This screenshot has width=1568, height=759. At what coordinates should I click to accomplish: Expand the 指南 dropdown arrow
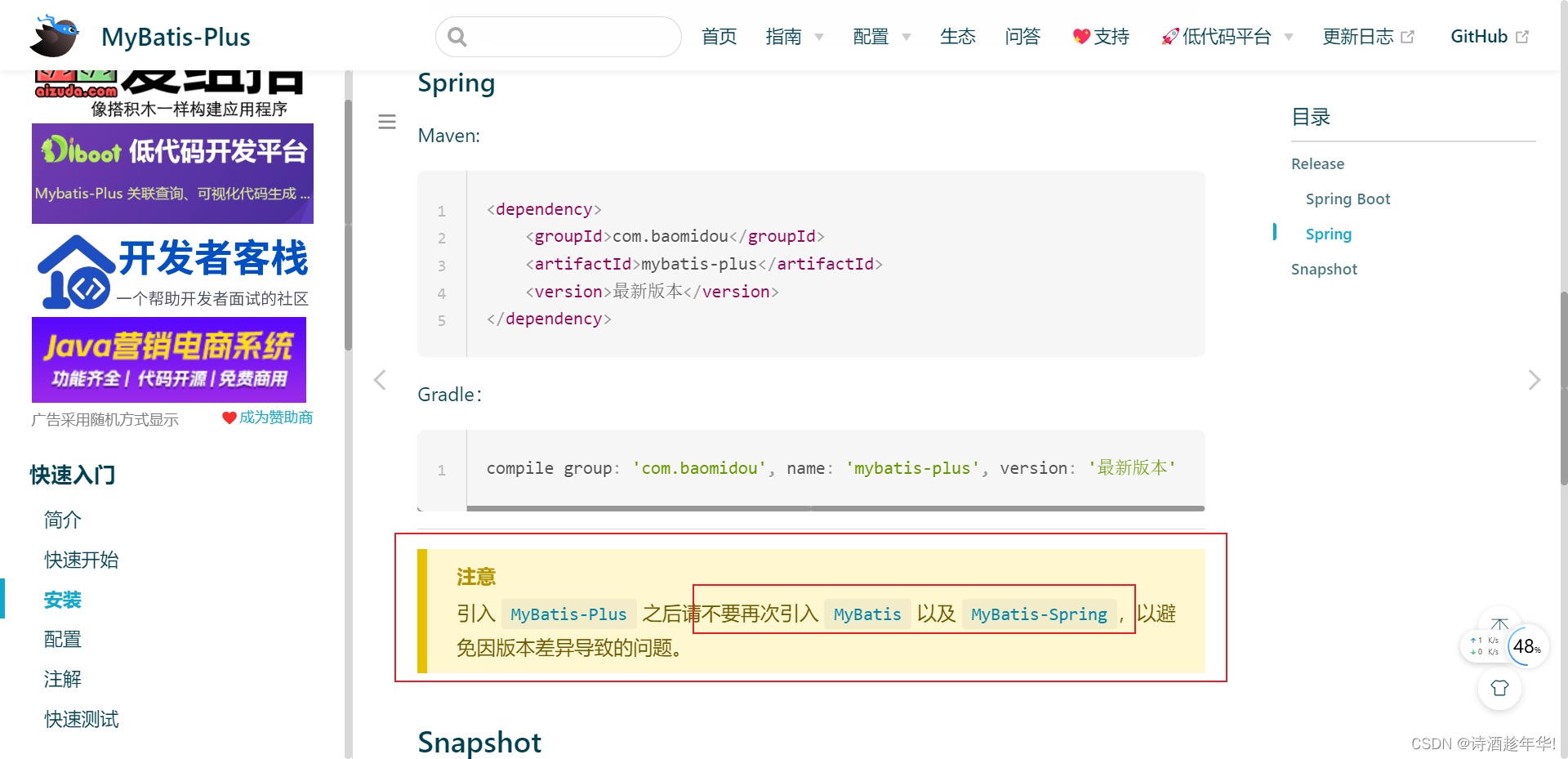tap(819, 38)
